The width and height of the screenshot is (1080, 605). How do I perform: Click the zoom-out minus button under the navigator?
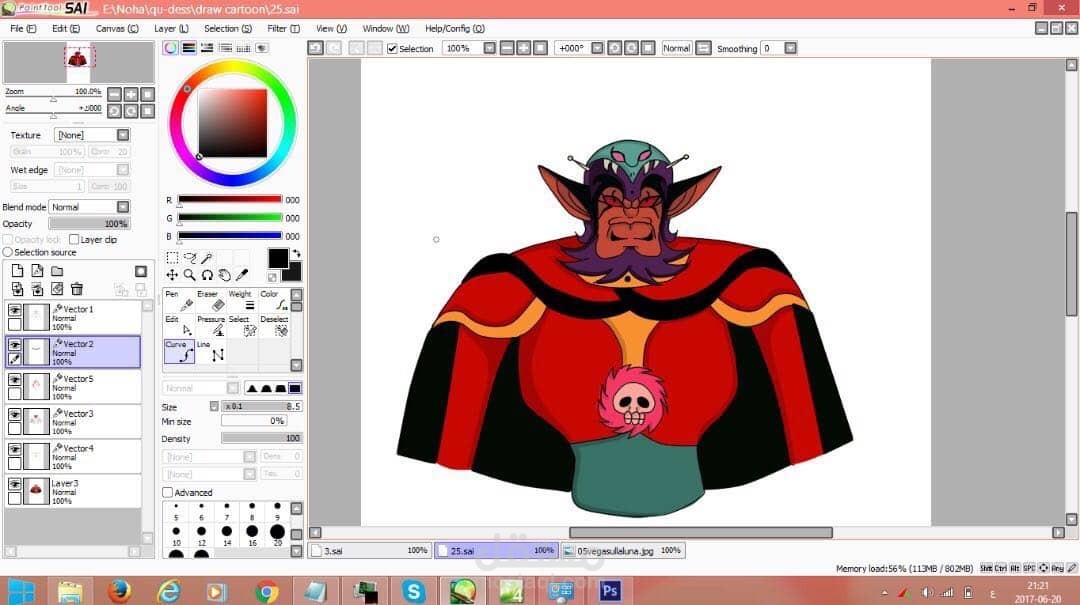114,94
